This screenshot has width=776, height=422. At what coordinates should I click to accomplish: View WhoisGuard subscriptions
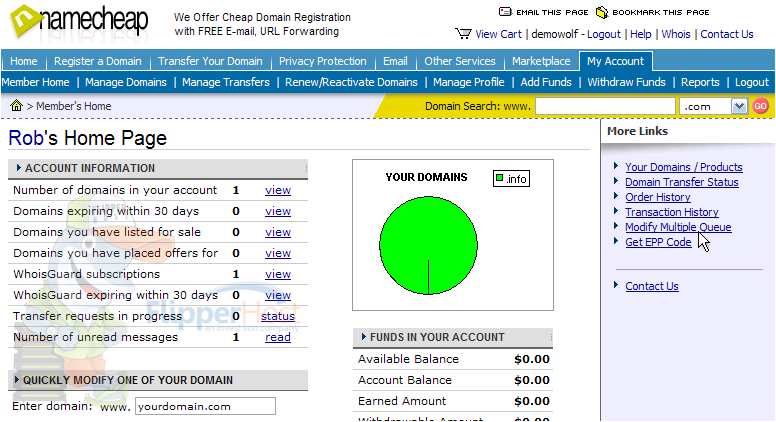point(278,274)
